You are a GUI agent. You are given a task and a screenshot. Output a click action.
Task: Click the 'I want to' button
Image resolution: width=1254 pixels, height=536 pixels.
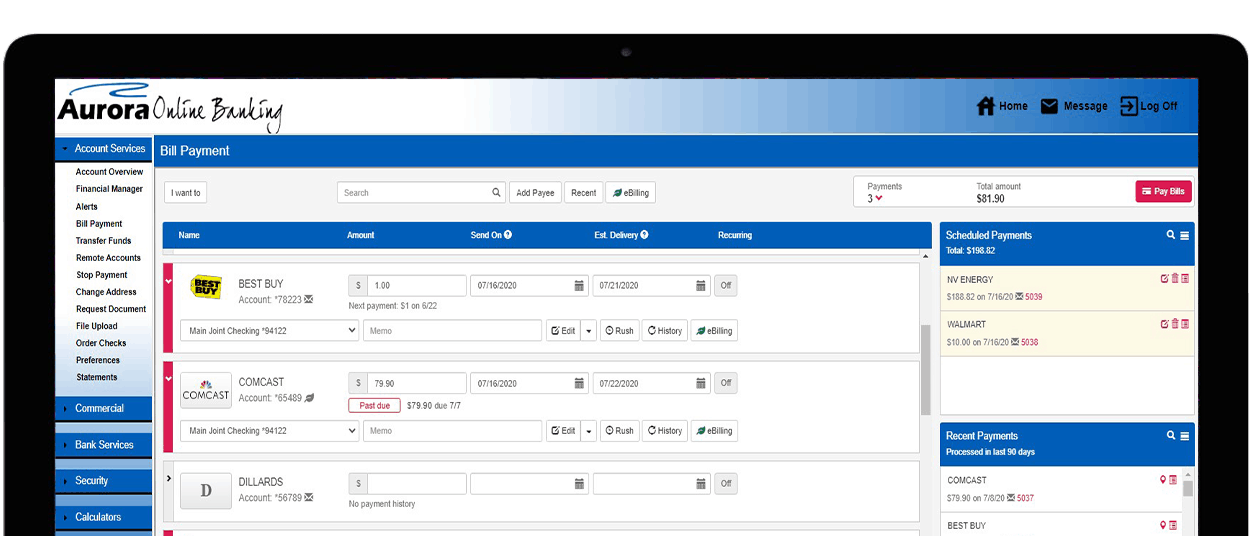tap(185, 193)
